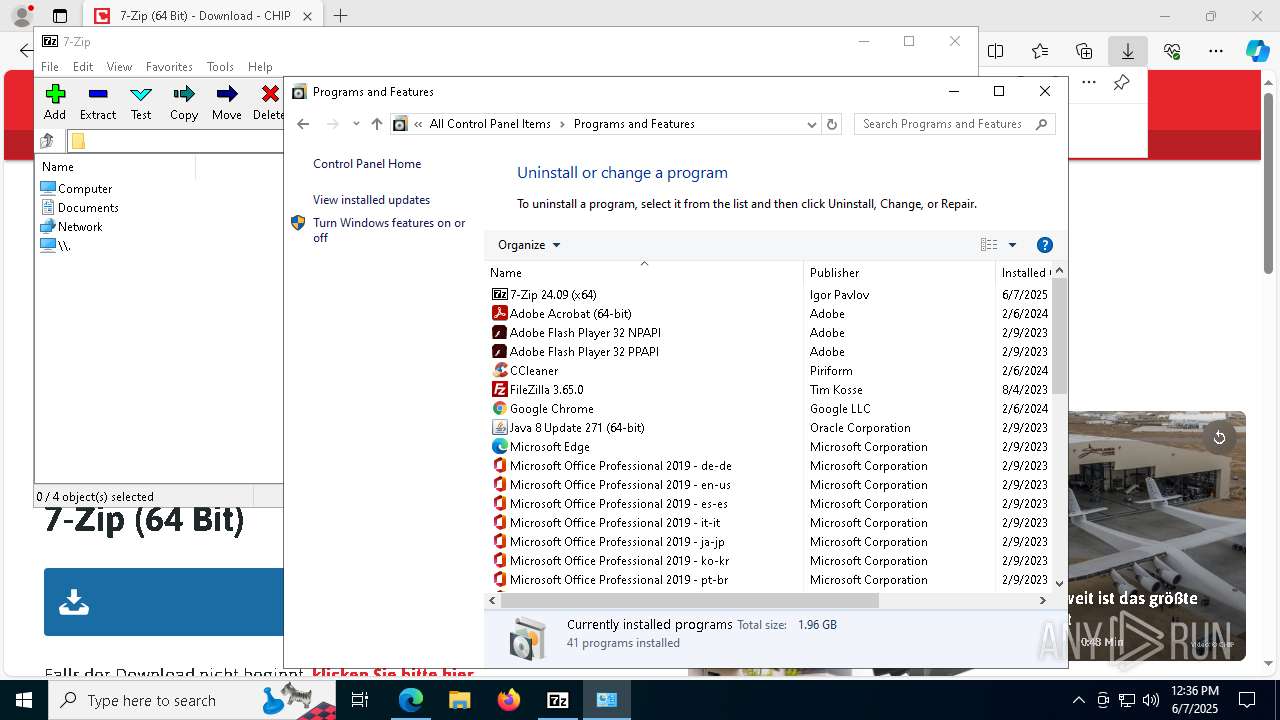Expand the view options dropdown arrow
This screenshot has width=1280, height=720.
pos(1012,245)
